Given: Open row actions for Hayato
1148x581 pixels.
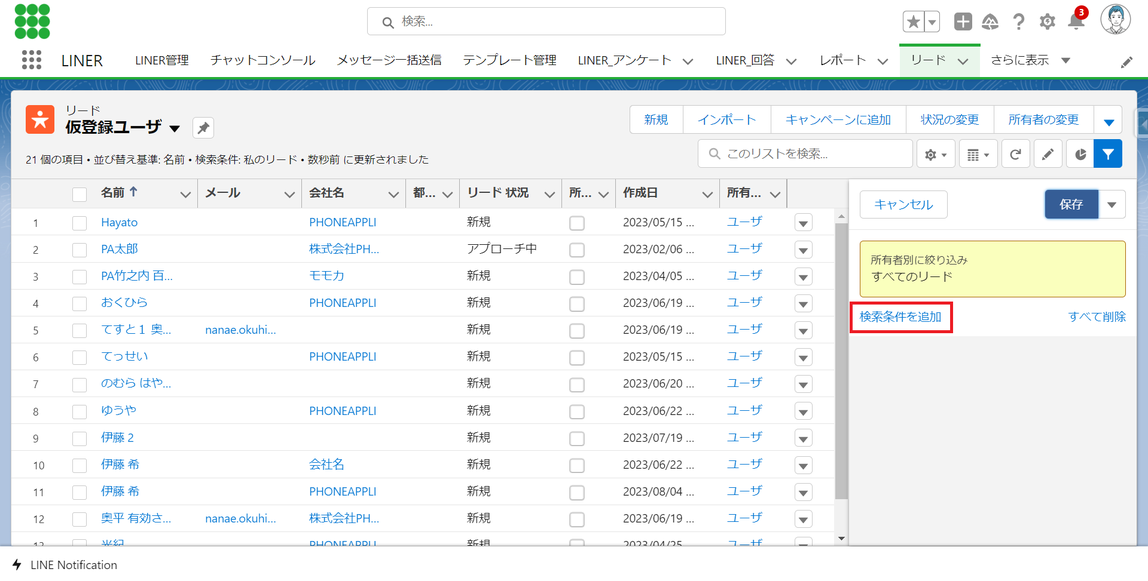Looking at the screenshot, I should point(803,222).
